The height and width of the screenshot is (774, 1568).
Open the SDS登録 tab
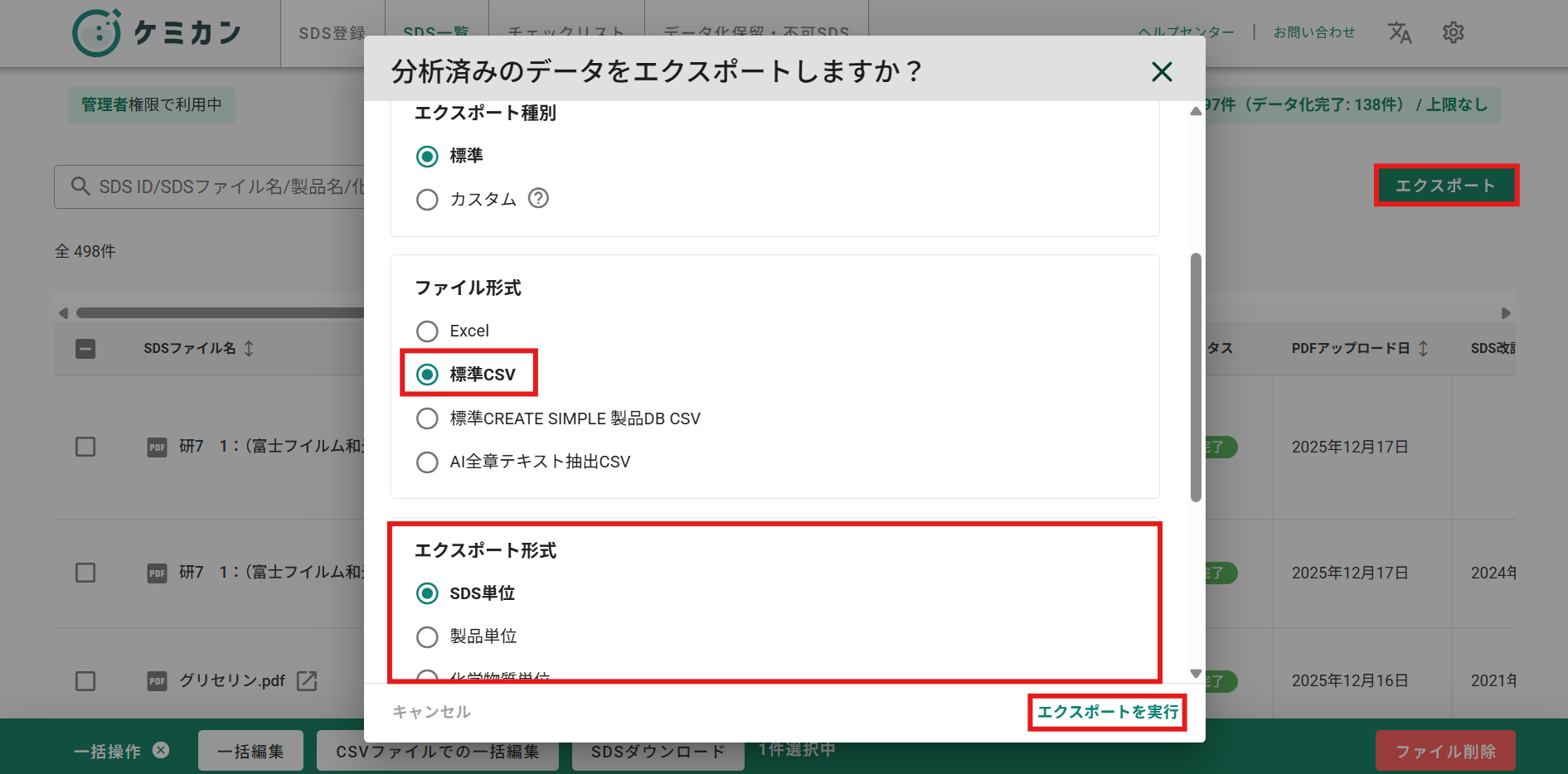(332, 33)
